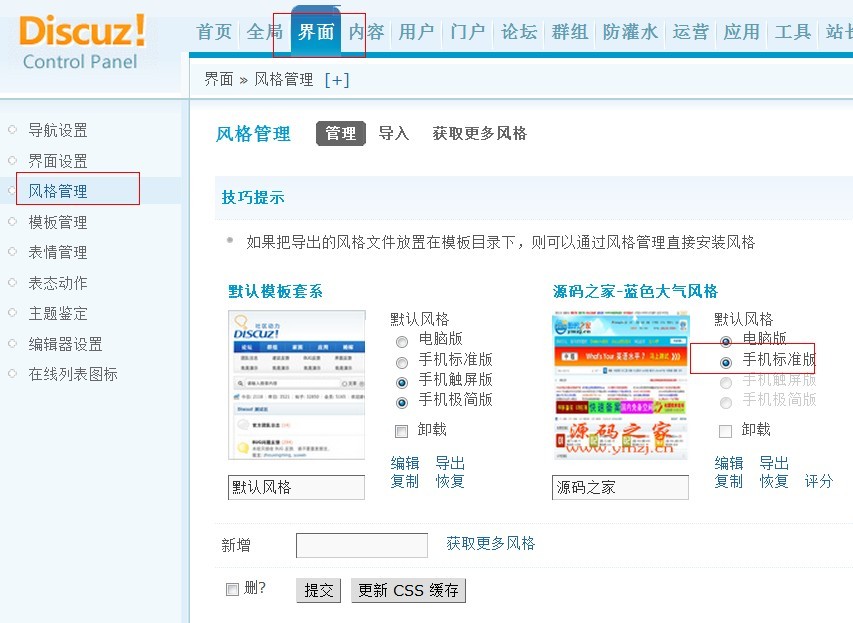Click the 更新 CSS 缓存 button
This screenshot has width=853, height=623.
(409, 590)
